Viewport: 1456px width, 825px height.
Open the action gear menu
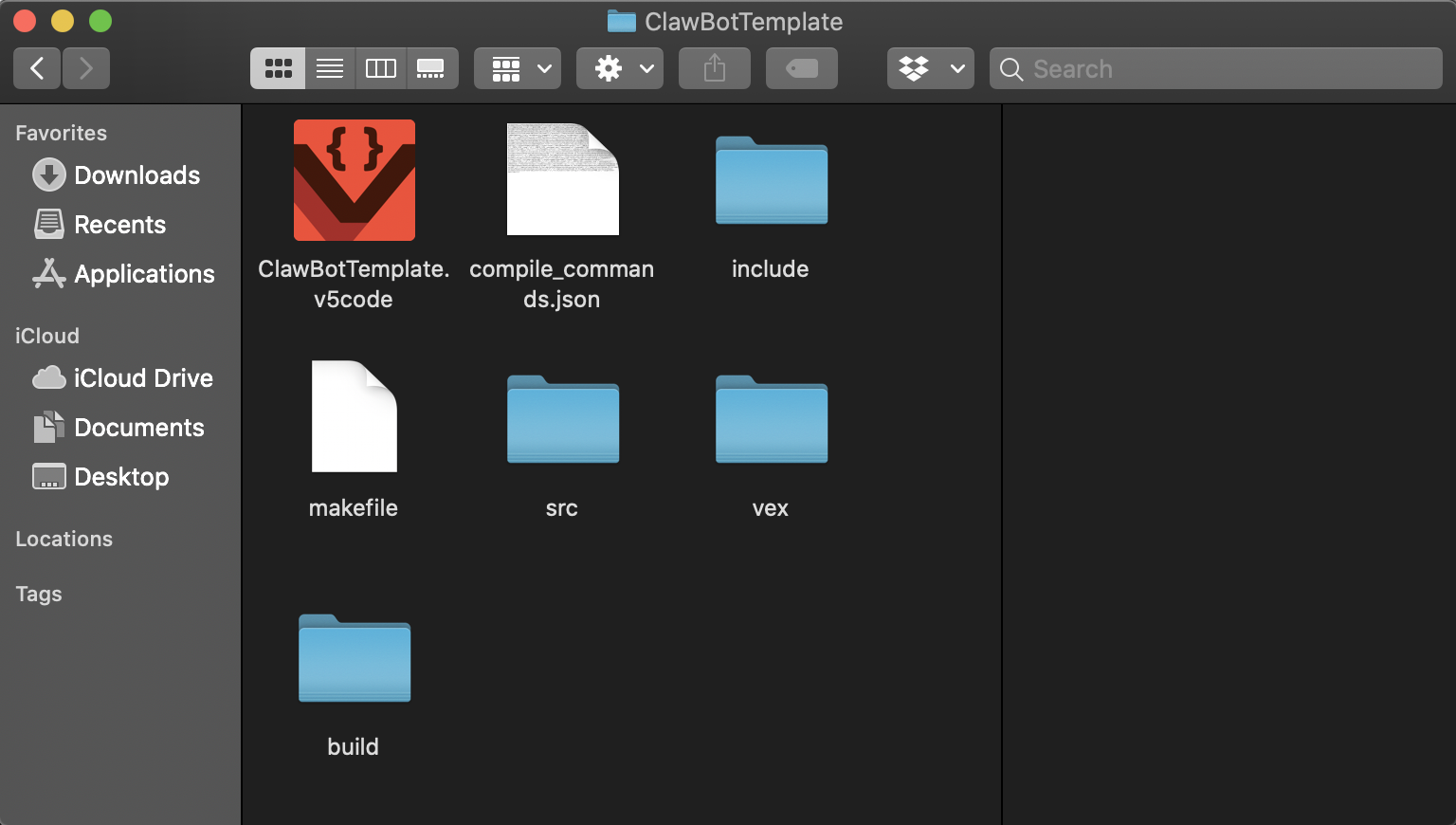click(x=619, y=68)
